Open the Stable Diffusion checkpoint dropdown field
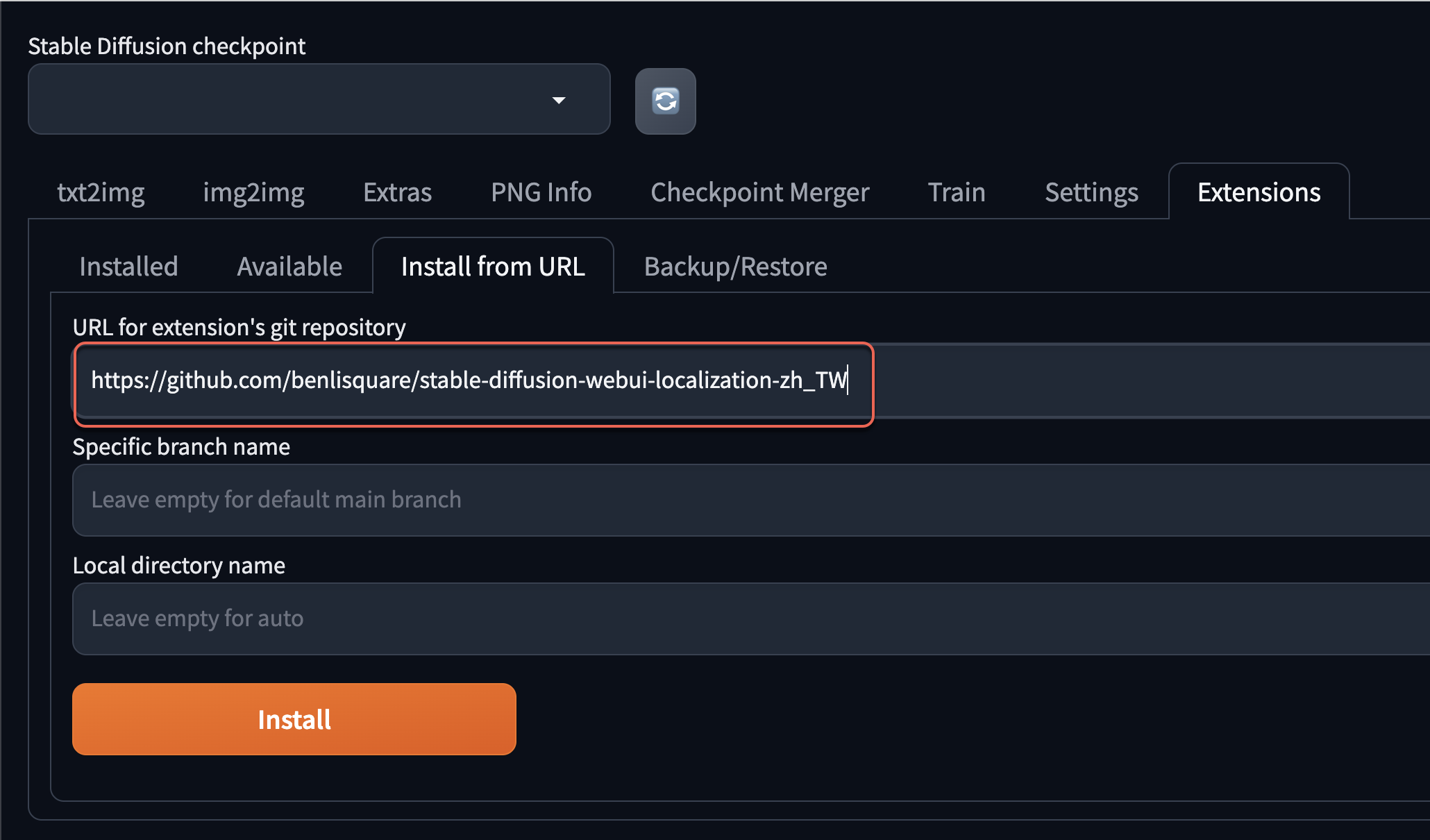 coord(292,99)
